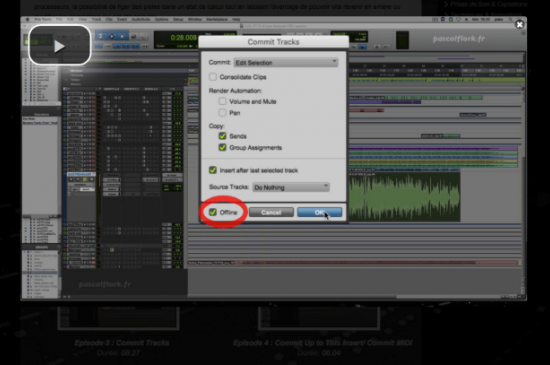550x365 pixels.
Task: Select the Pencil tool in Pro Tools toolbar
Action: (143, 36)
